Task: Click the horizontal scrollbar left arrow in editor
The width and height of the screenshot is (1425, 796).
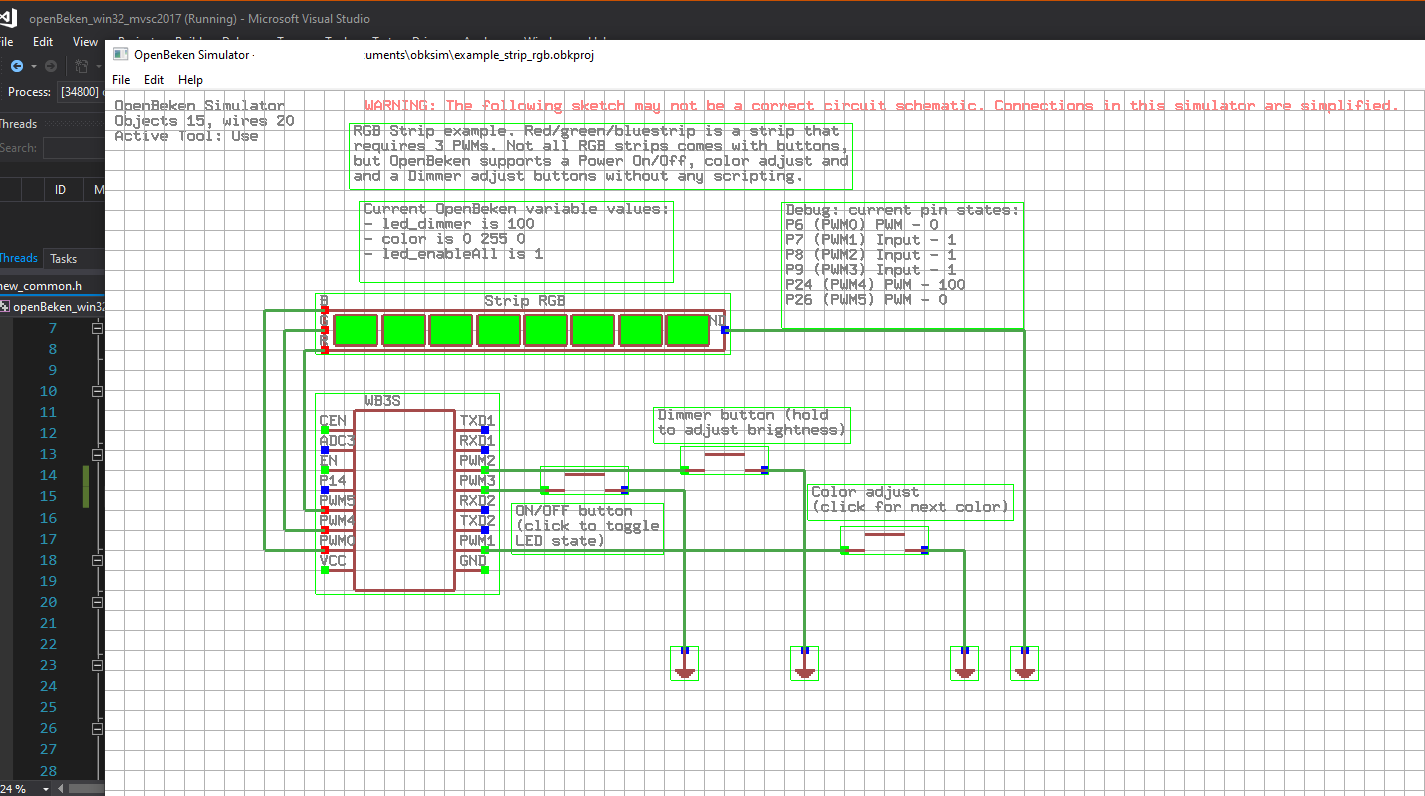Action: 61,789
